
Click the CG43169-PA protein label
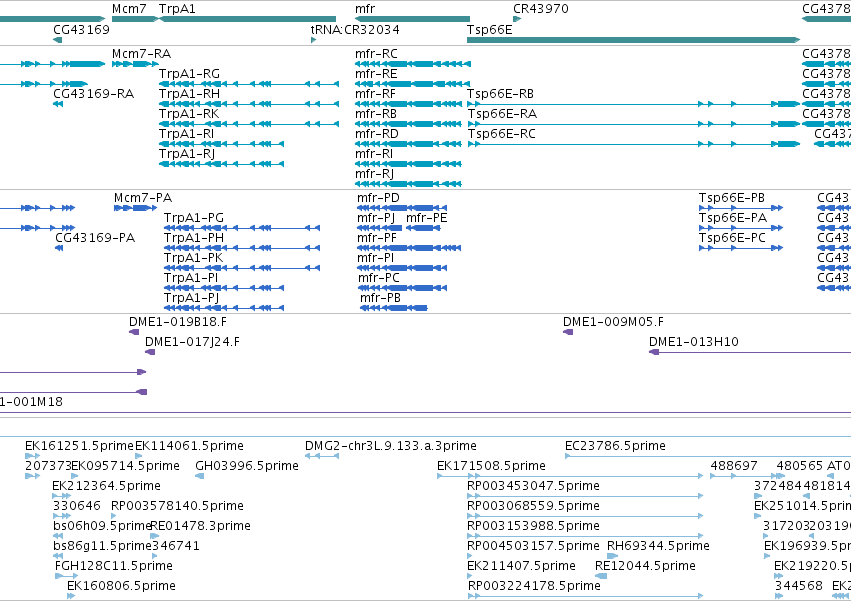click(x=95, y=238)
